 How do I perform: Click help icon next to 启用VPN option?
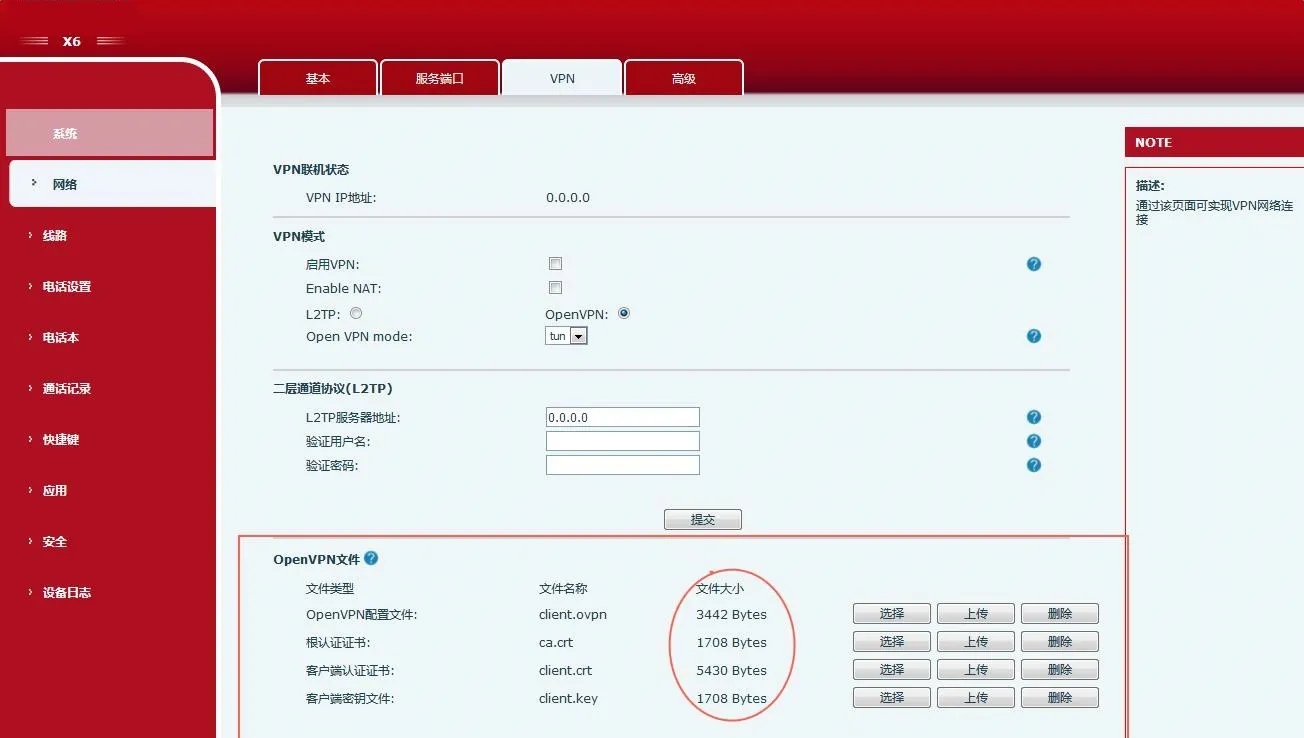pyautogui.click(x=1033, y=263)
